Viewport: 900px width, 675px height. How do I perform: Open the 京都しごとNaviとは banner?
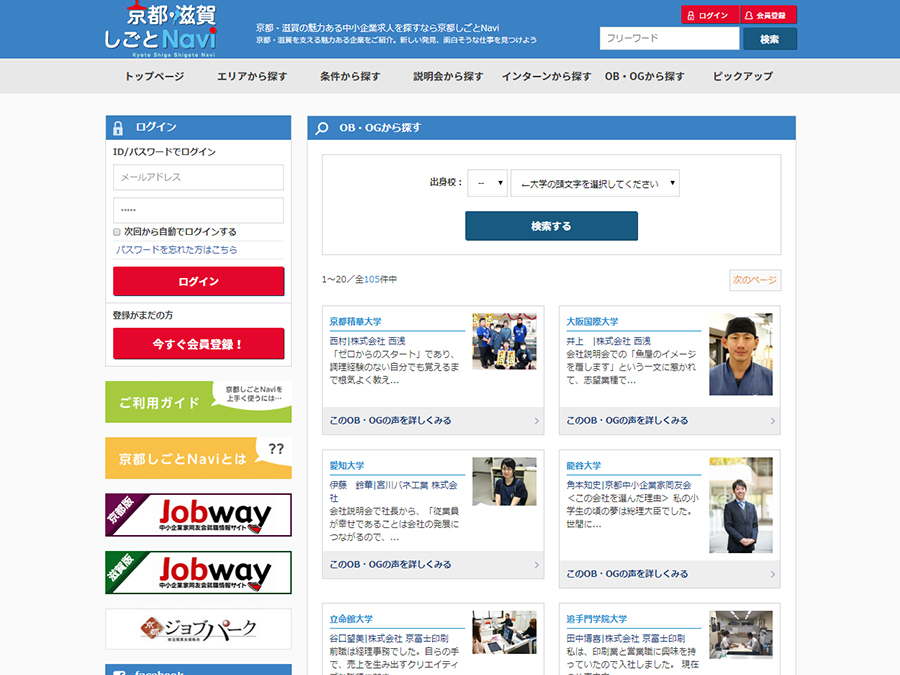198,458
